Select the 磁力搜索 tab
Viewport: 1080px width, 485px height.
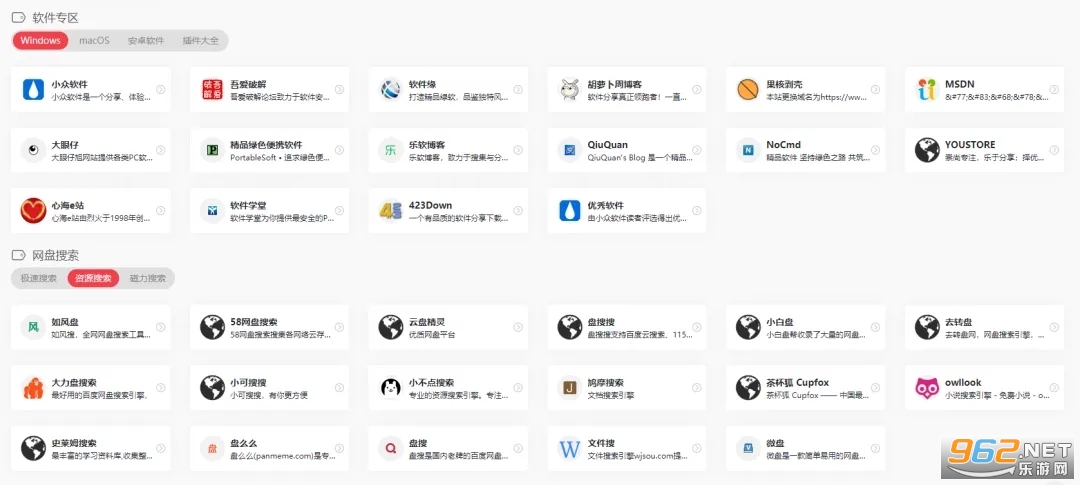point(148,278)
